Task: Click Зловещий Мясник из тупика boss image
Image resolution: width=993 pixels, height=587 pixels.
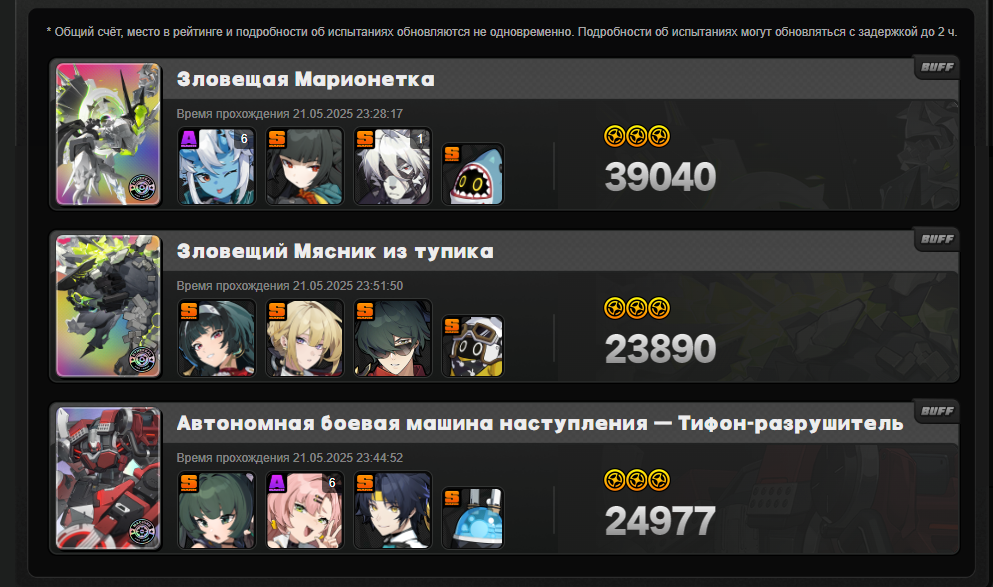Action: (108, 306)
